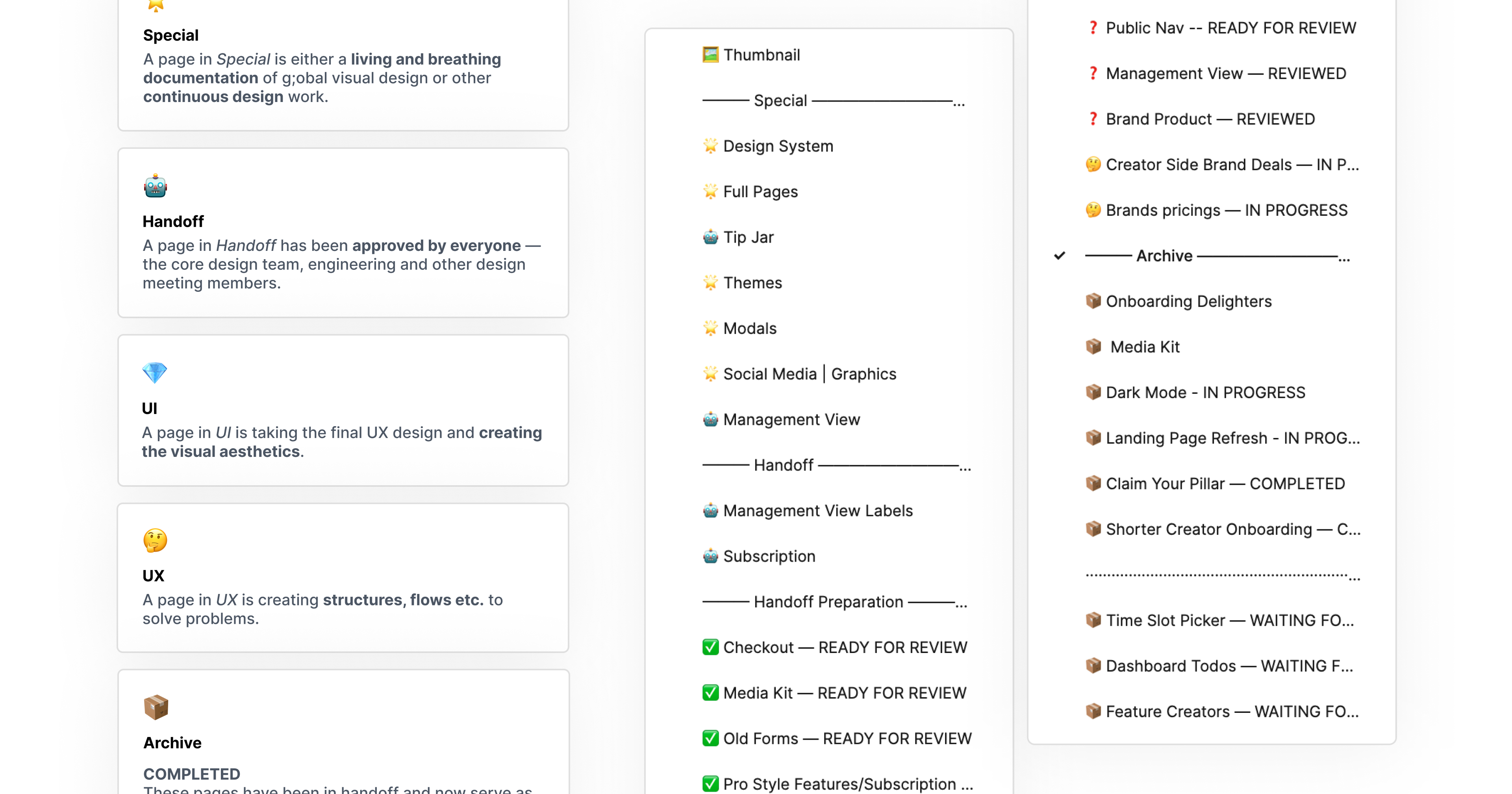Click the checkmark beside the Archive divider
Image resolution: width=1512 pixels, height=794 pixels.
point(1060,256)
